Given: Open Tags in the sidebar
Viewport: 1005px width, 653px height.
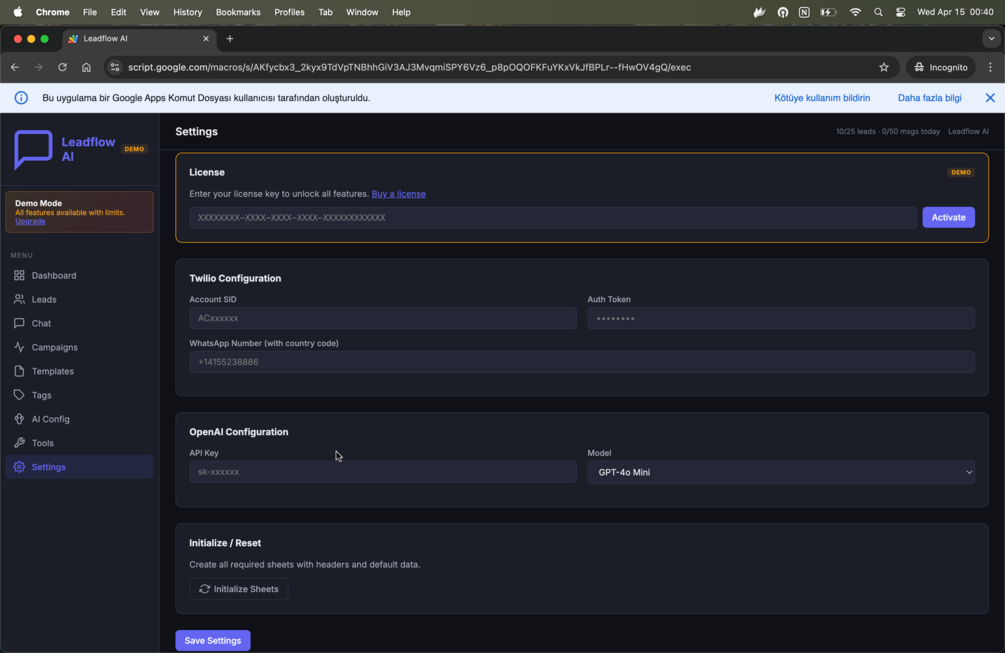Looking at the screenshot, I should [x=79, y=395].
